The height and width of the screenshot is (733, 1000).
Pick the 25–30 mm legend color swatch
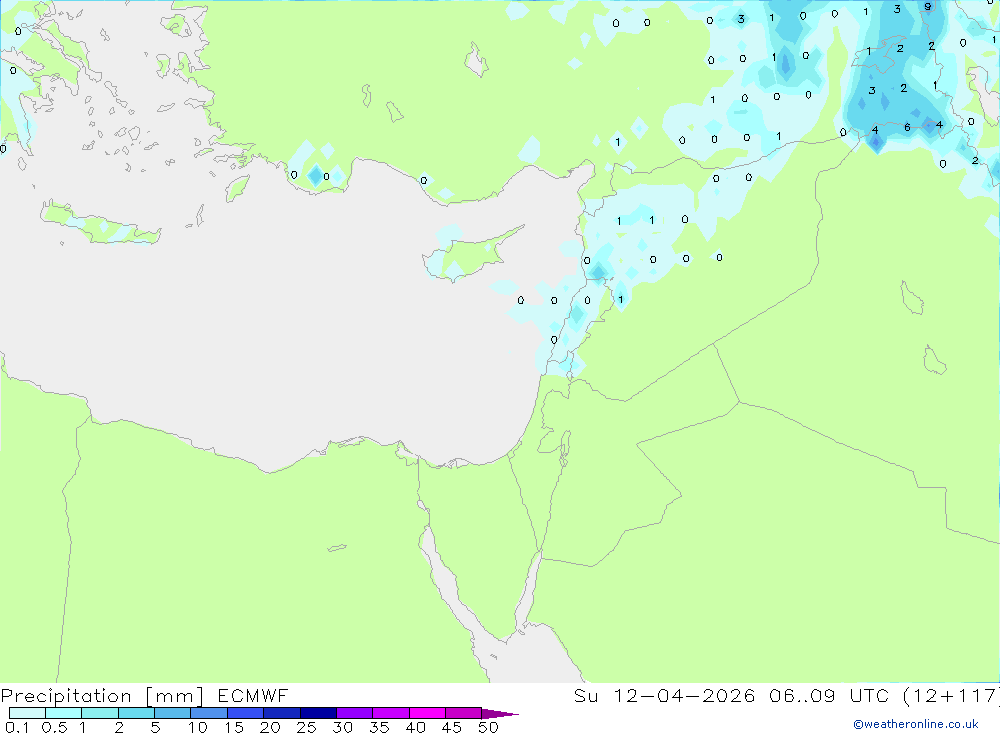coord(318,713)
